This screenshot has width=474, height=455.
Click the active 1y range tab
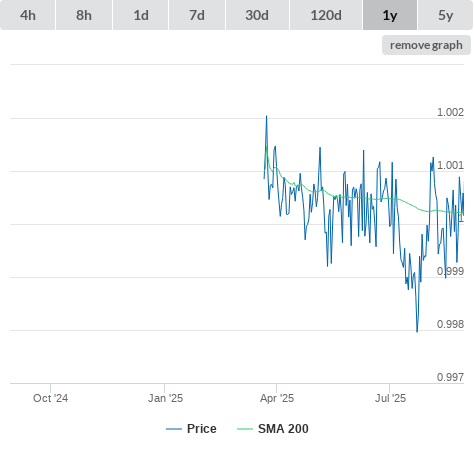click(390, 15)
